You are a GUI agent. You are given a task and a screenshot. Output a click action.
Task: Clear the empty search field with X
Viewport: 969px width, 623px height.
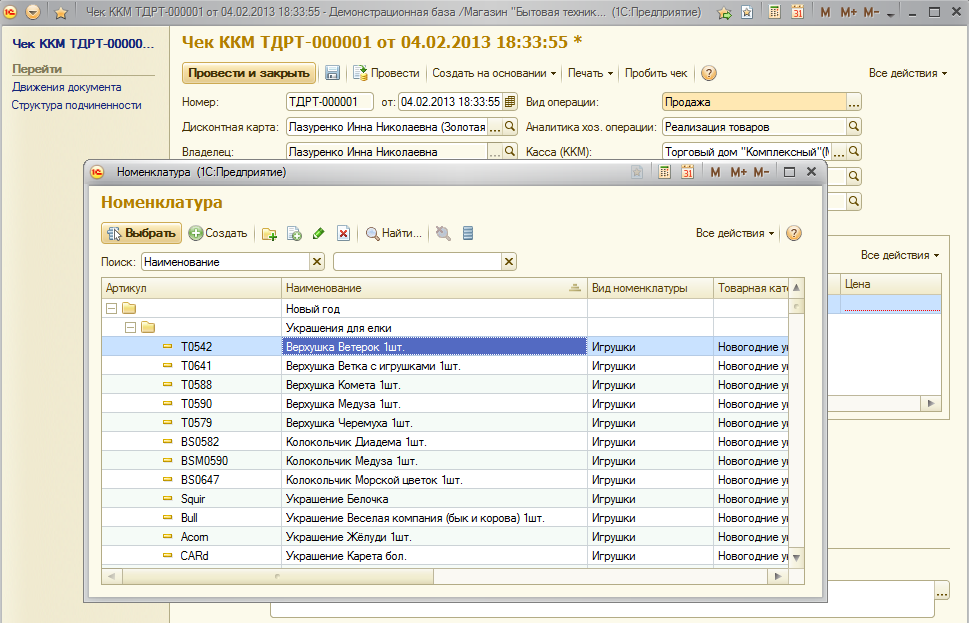coord(509,262)
